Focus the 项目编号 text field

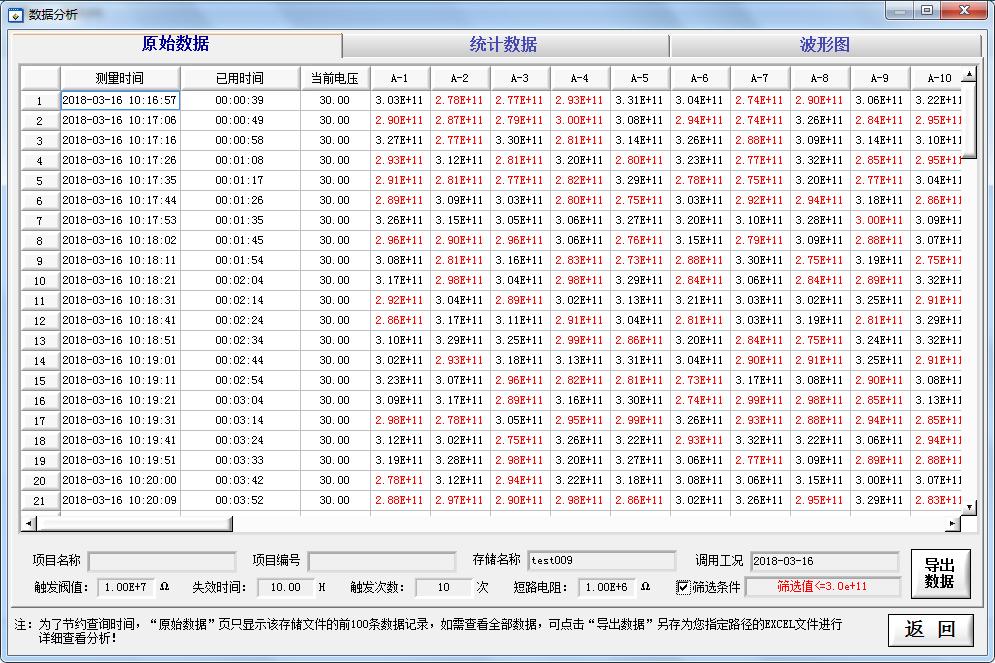tap(381, 561)
